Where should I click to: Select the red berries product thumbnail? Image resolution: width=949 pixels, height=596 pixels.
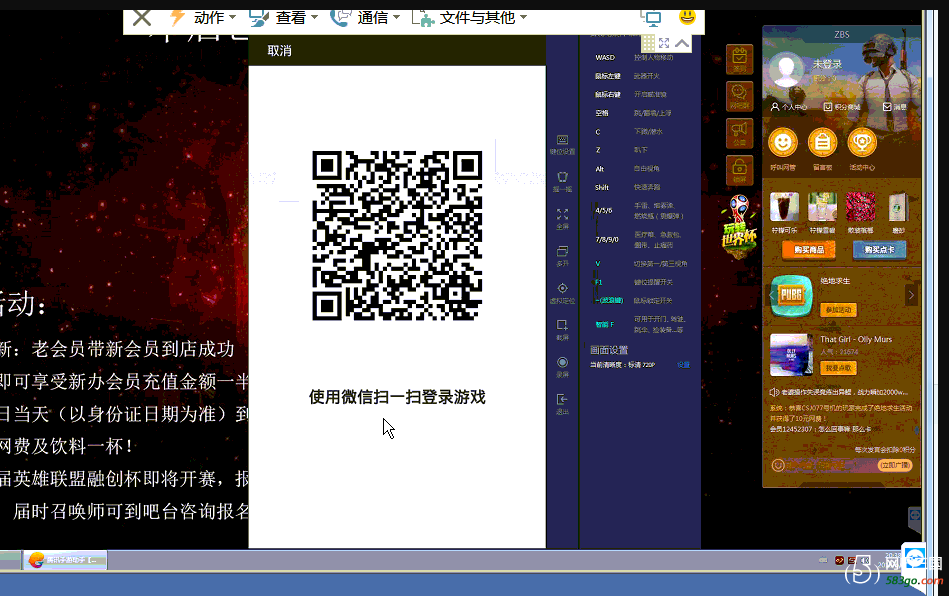pyautogui.click(x=861, y=208)
